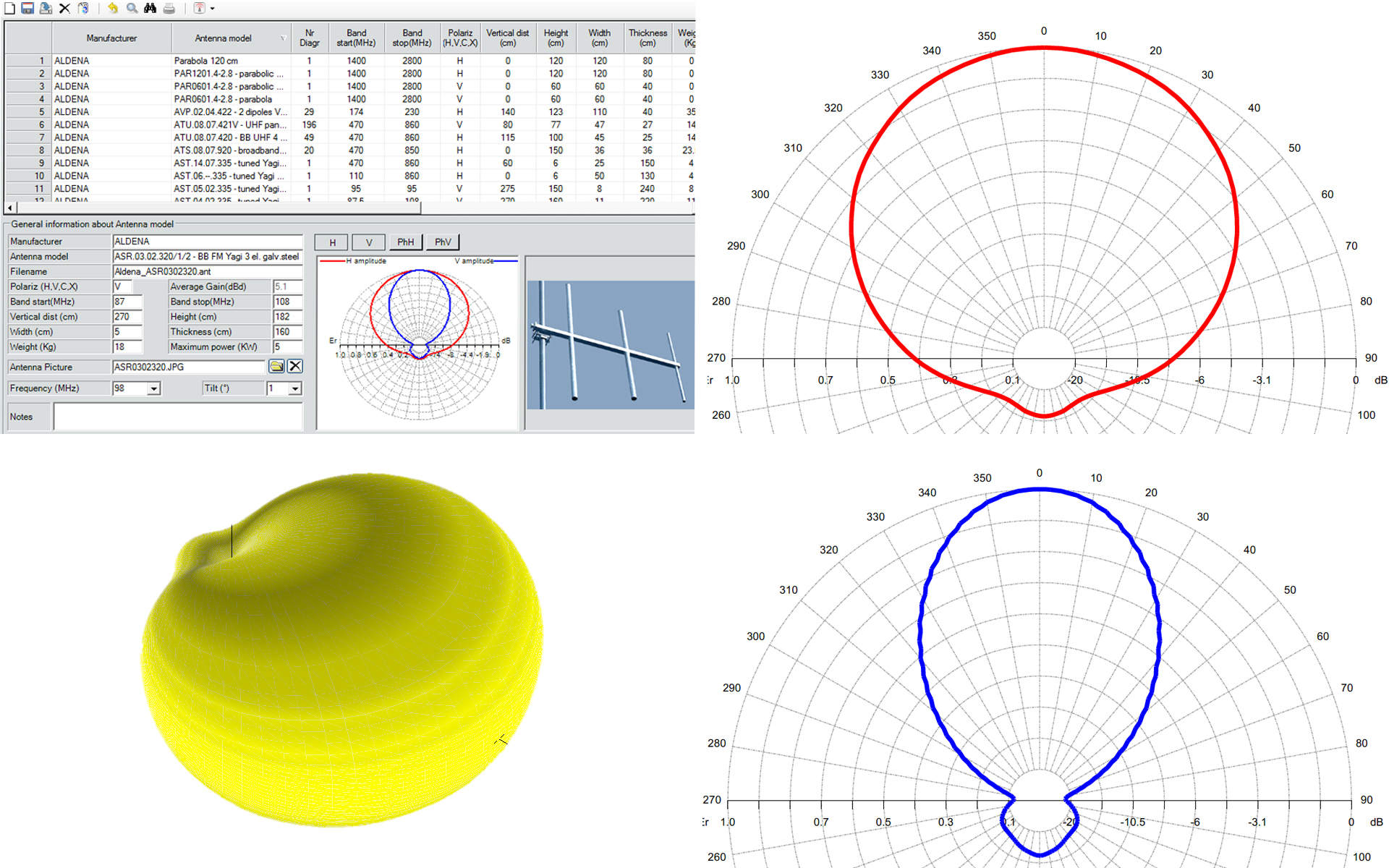Open Antenna model column sort arrow
1389x868 pixels.
coord(283,38)
